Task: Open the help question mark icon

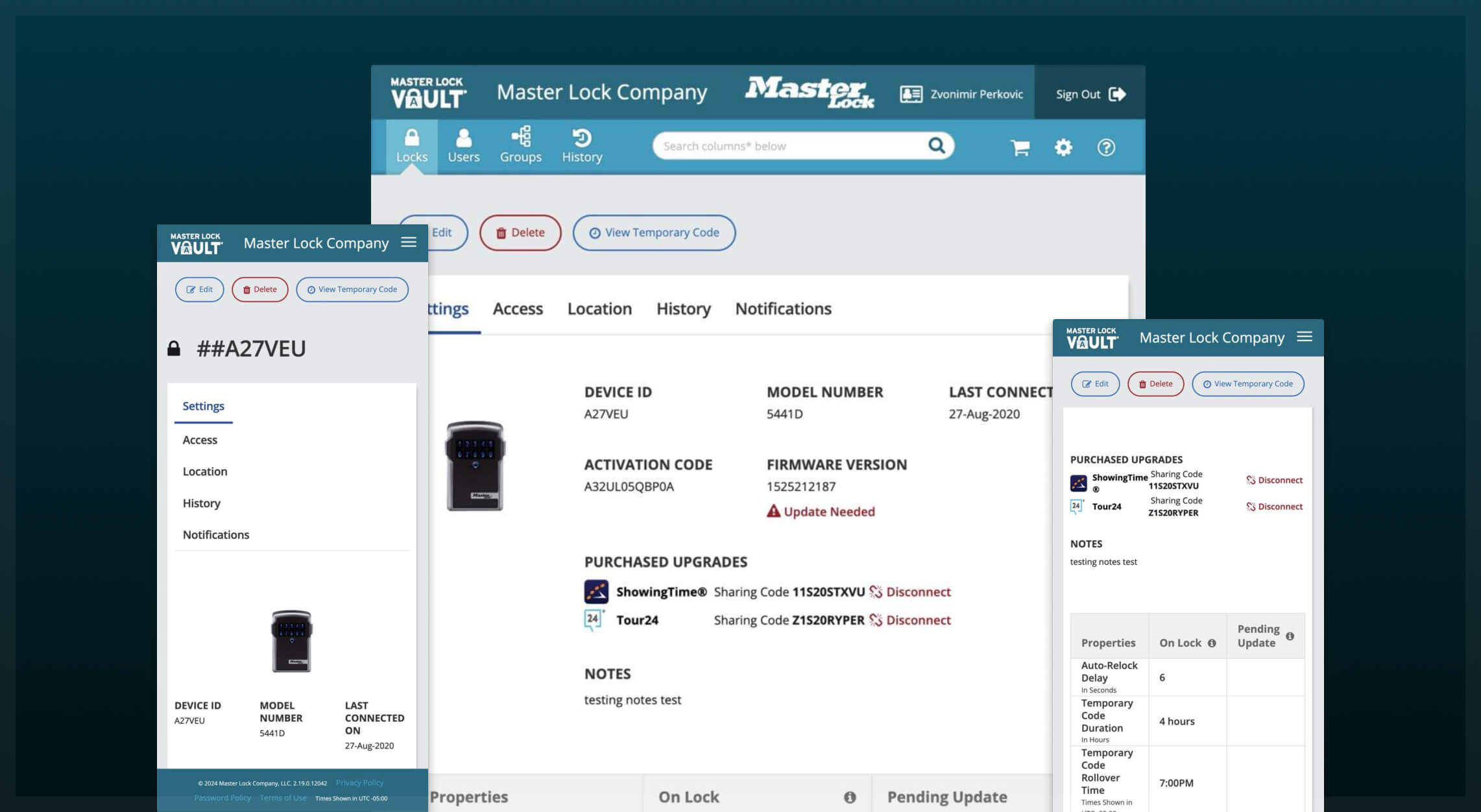Action: coord(1106,147)
